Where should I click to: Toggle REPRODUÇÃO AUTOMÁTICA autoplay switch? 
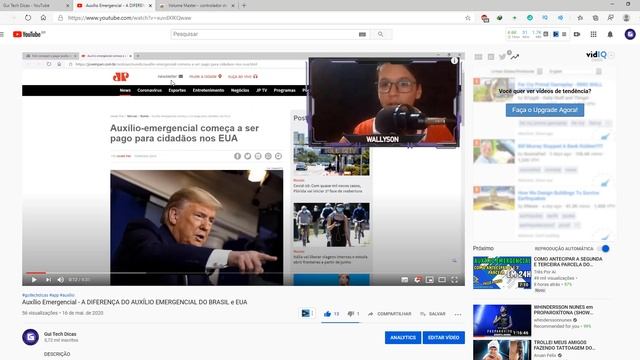click(604, 248)
